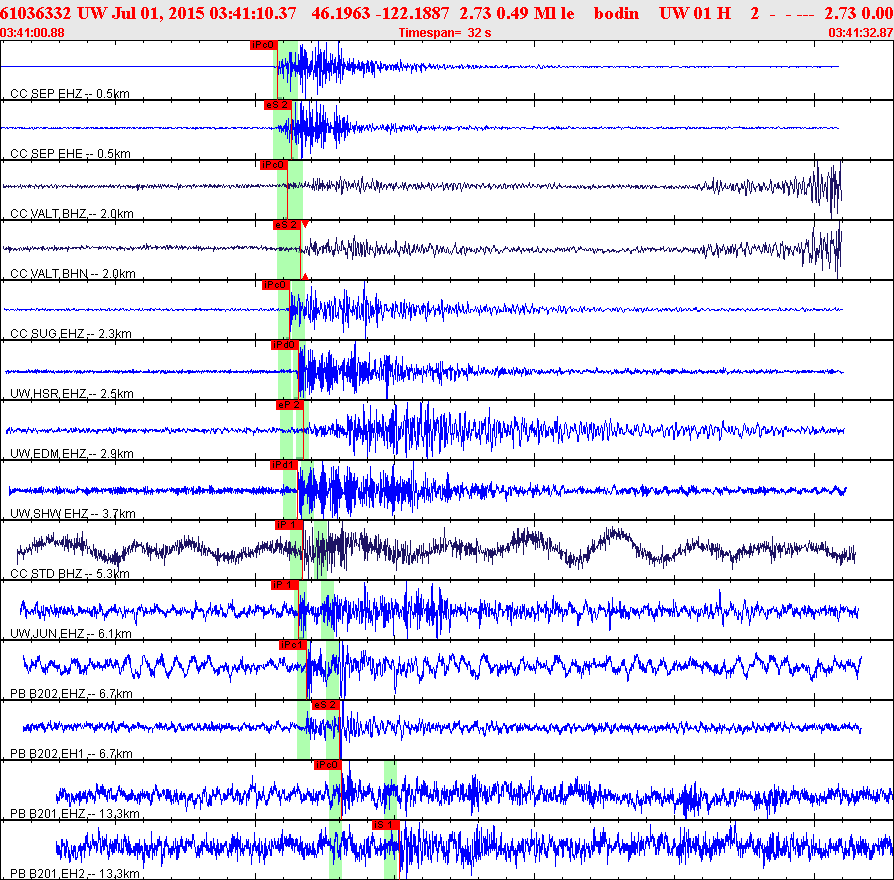Viewport: 894px width, 880px height.
Task: Click the Timespan= 32 s label
Action: [445, 33]
